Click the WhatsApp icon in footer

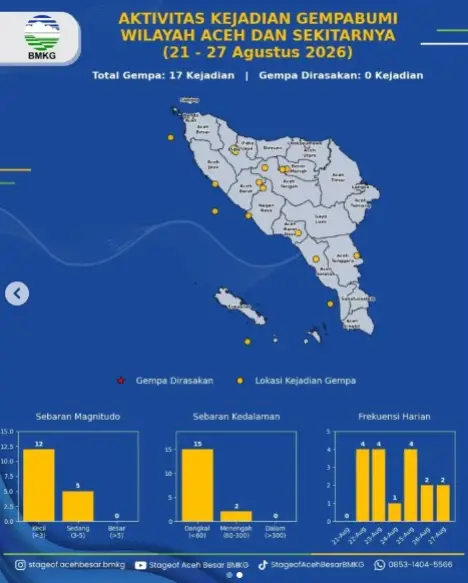coord(380,565)
